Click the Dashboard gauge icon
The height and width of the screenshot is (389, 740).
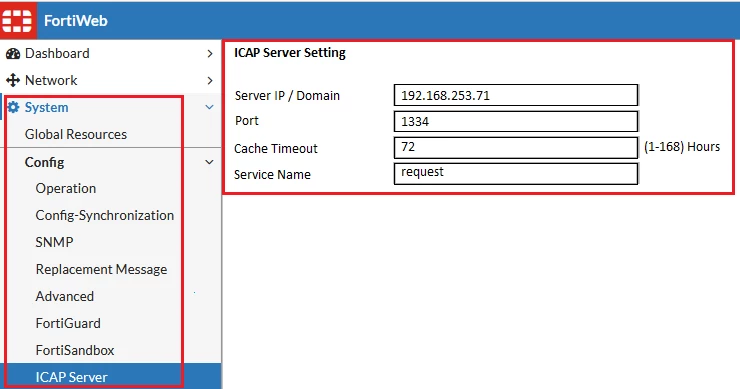tap(13, 53)
